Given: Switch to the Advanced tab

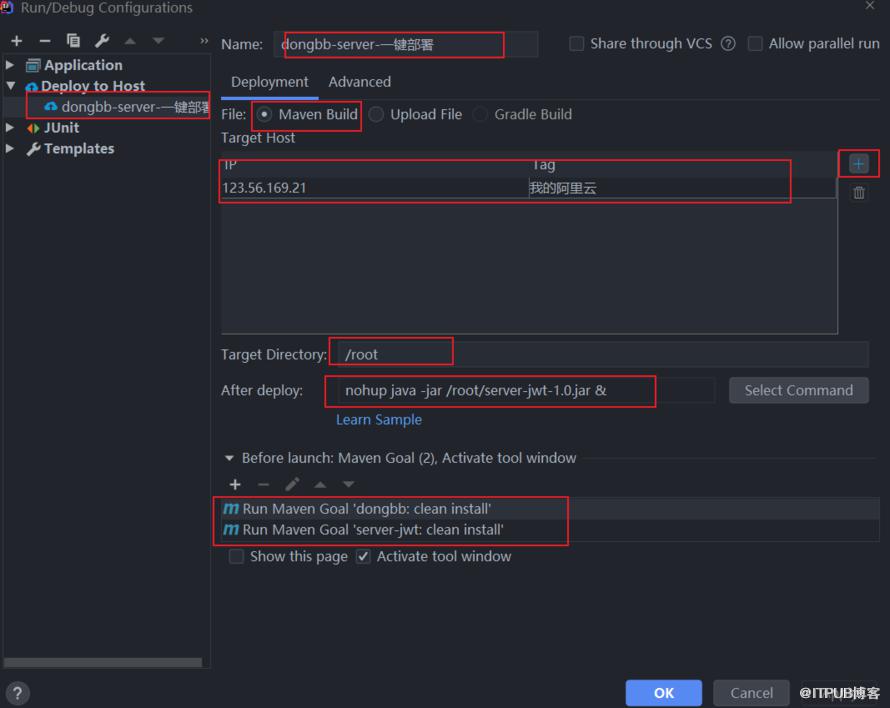Looking at the screenshot, I should coord(359,82).
